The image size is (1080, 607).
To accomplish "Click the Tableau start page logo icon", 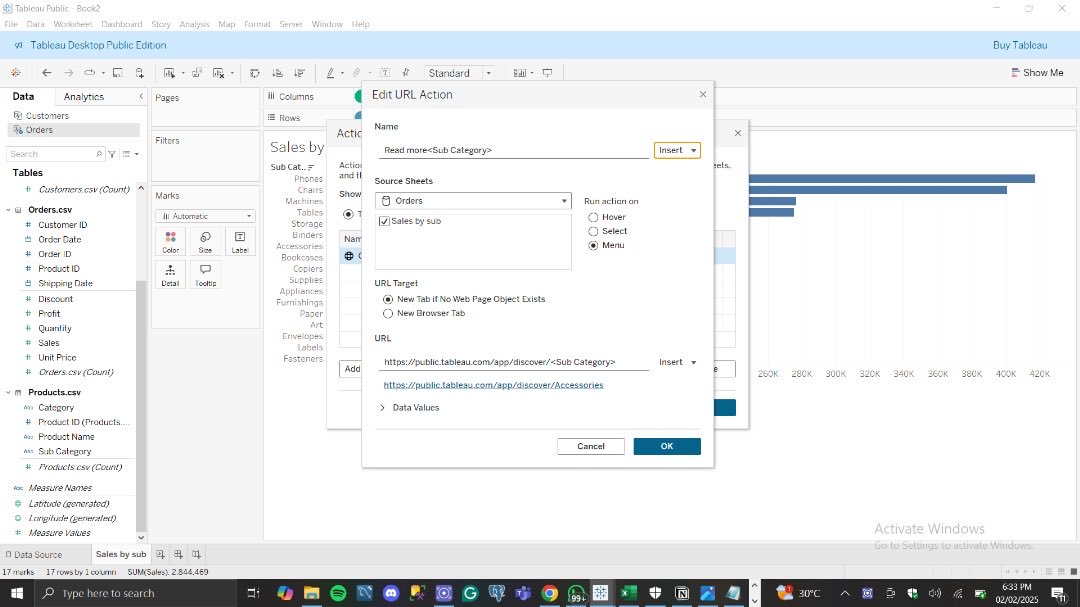I will (x=15, y=72).
